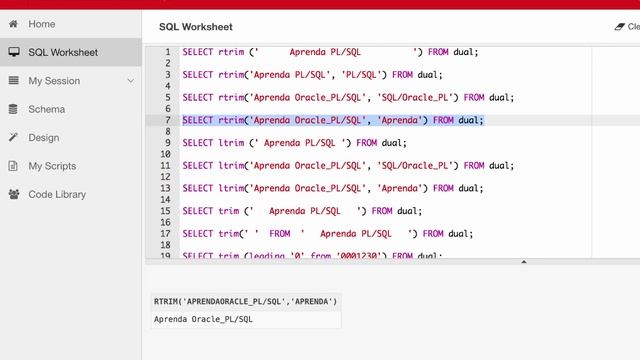640x360 pixels.
Task: Open Design in the sidebar
Action: coord(71,138)
